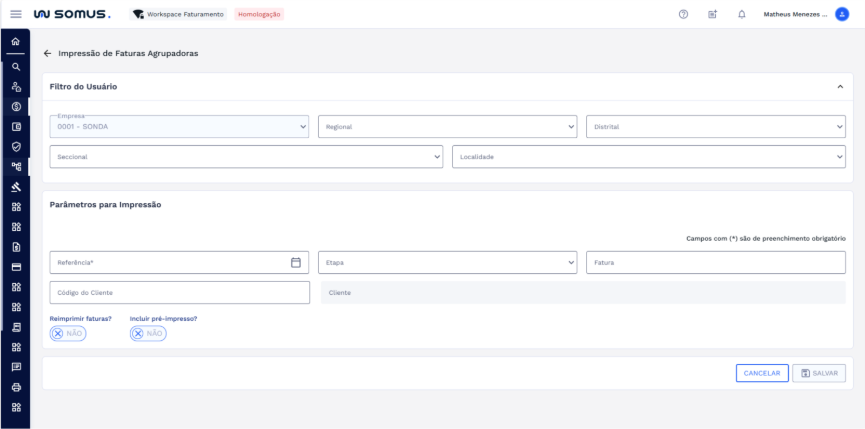Click the printer icon in sidebar
The height and width of the screenshot is (429, 865).
[15, 386]
